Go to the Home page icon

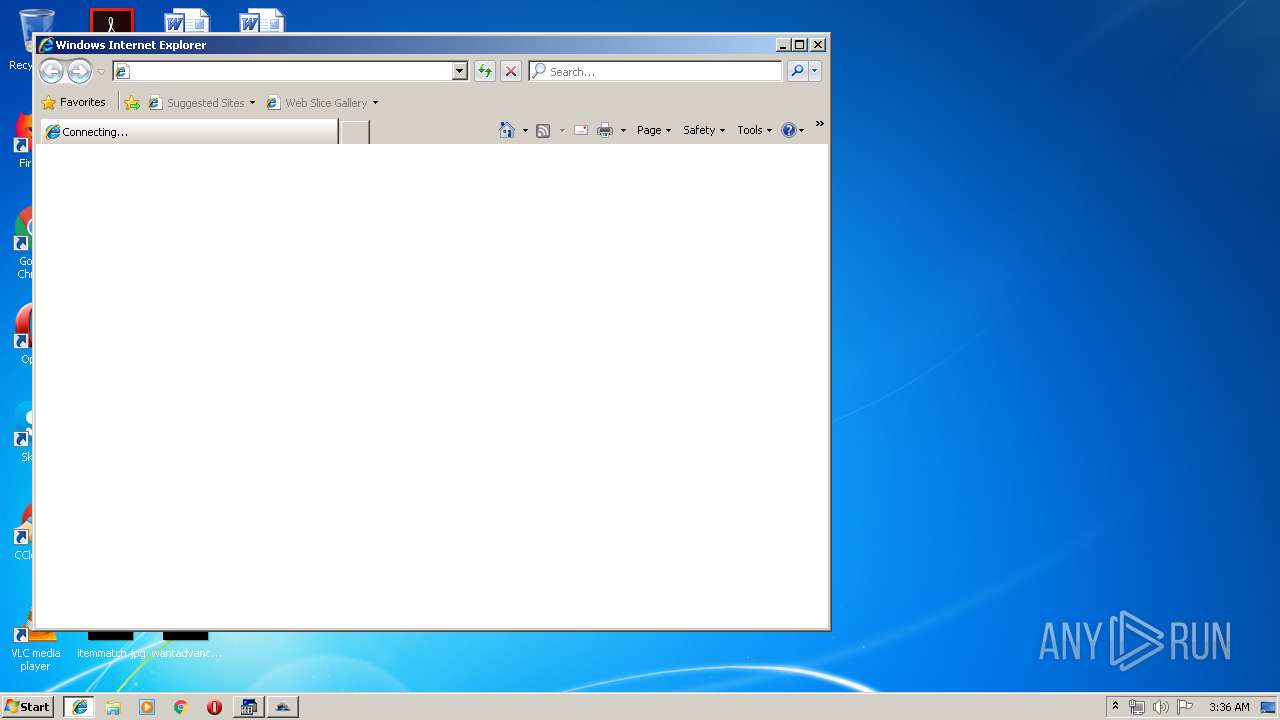[507, 130]
